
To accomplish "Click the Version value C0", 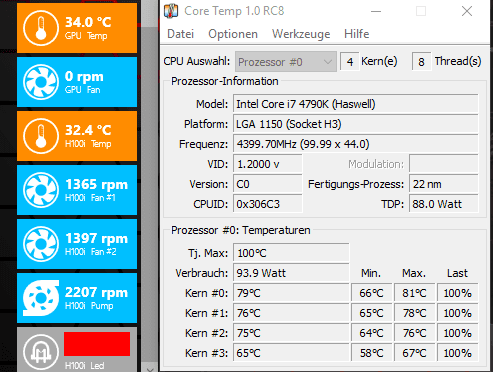I will 268,184.
